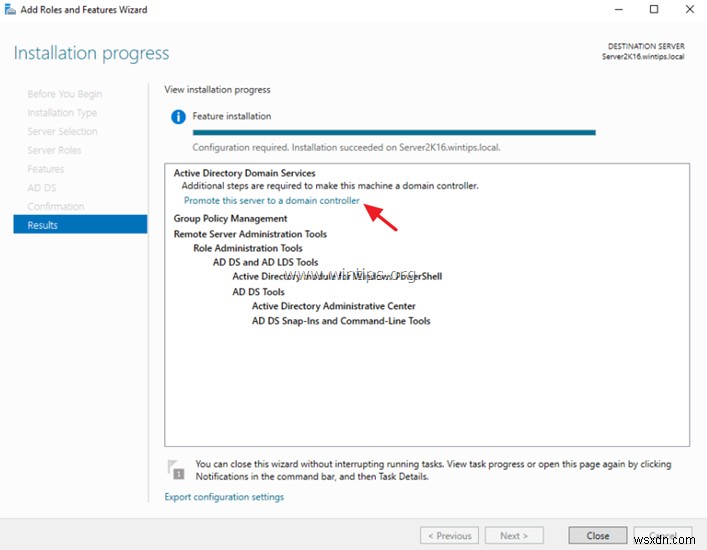Select the Server Selection step in sidebar
Image resolution: width=707 pixels, height=550 pixels.
click(62, 131)
